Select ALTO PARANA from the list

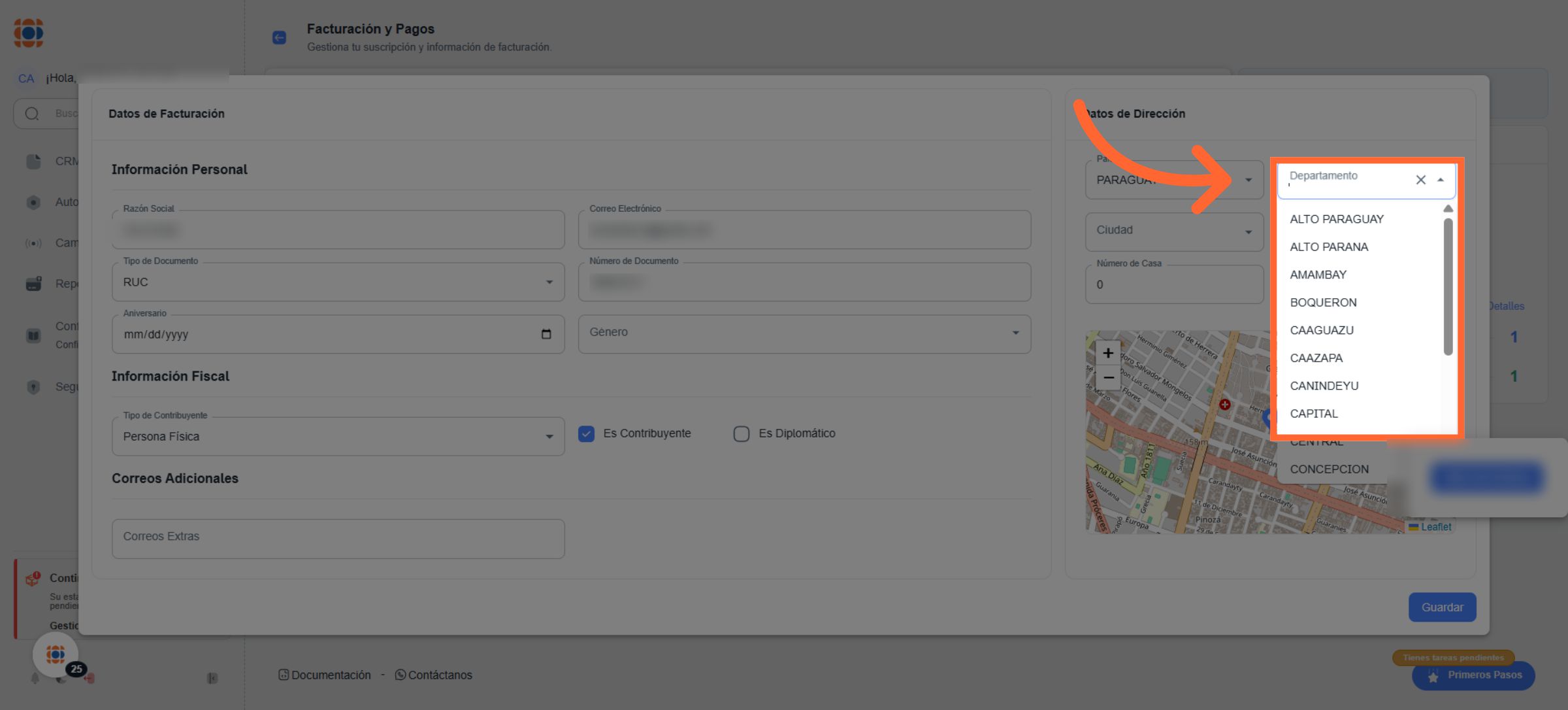[x=1329, y=247]
